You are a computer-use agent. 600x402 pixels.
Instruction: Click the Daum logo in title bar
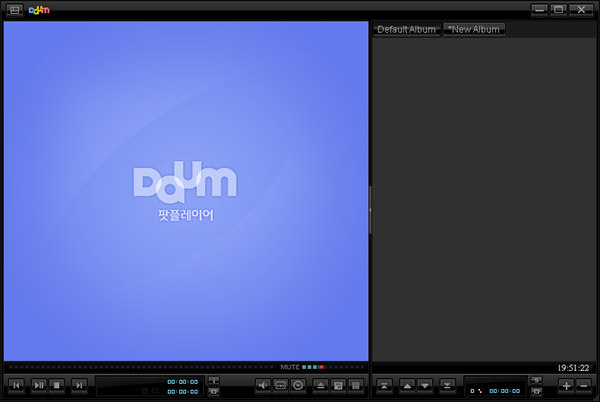click(39, 10)
